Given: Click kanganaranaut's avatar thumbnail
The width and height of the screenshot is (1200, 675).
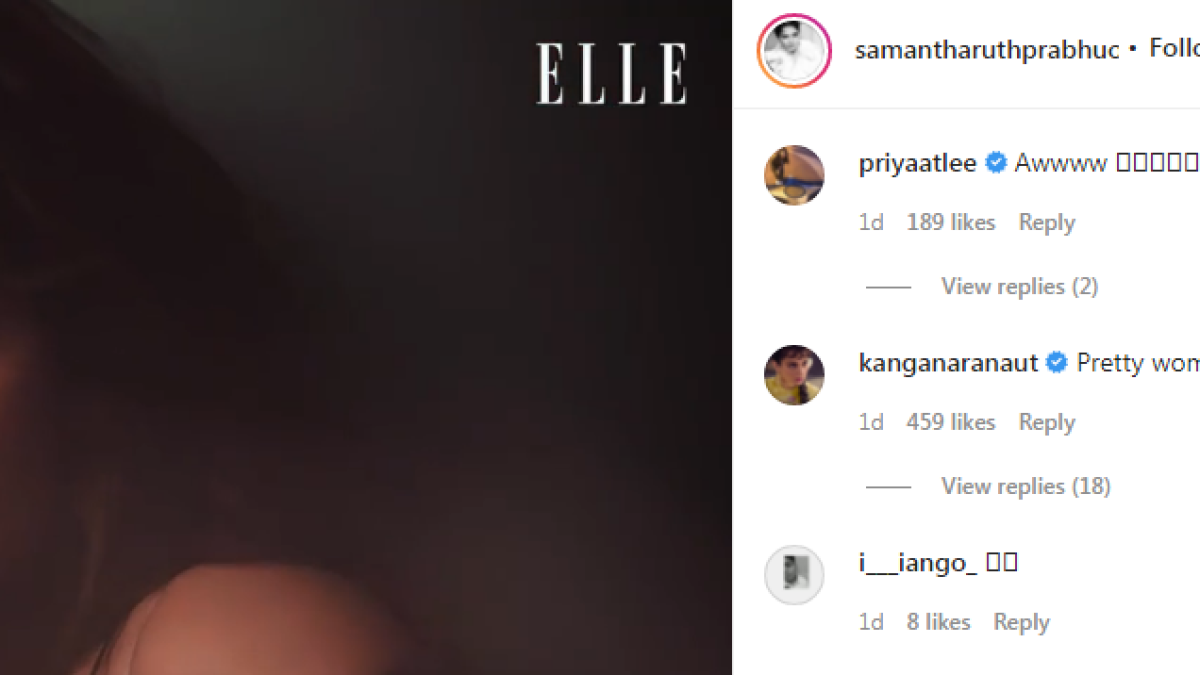Looking at the screenshot, I should click(794, 375).
